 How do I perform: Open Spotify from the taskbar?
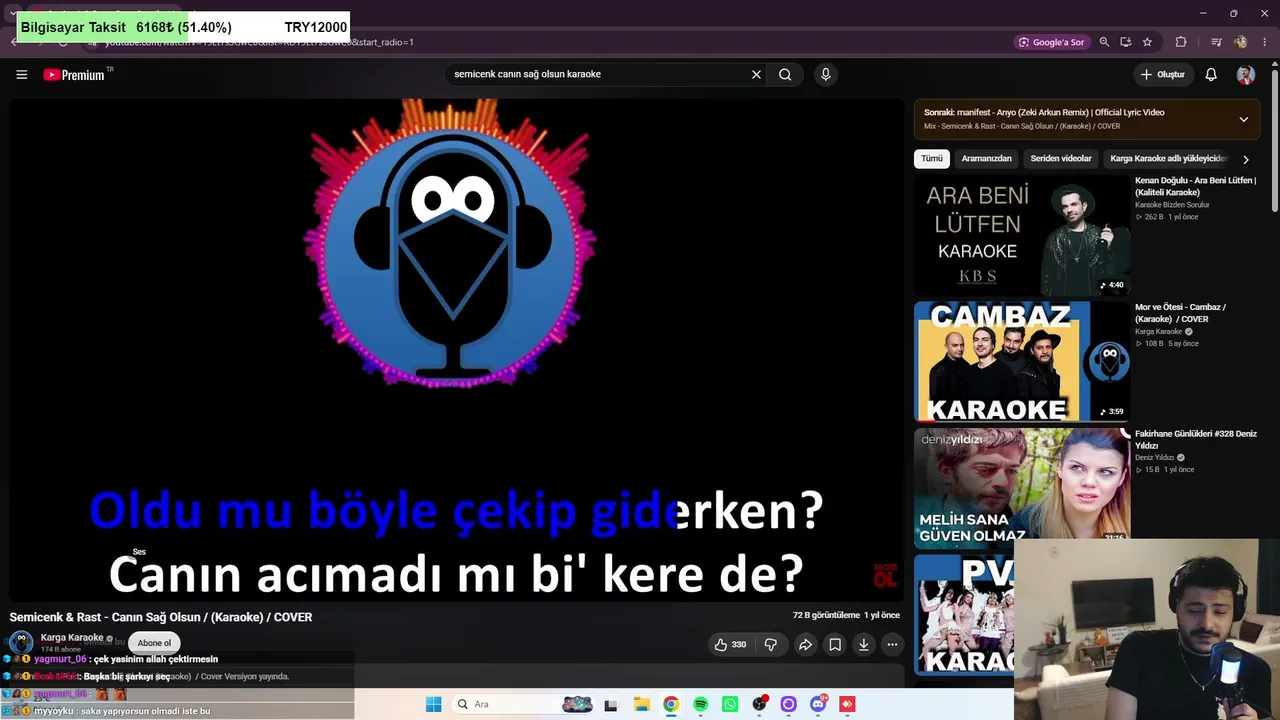click(700, 704)
